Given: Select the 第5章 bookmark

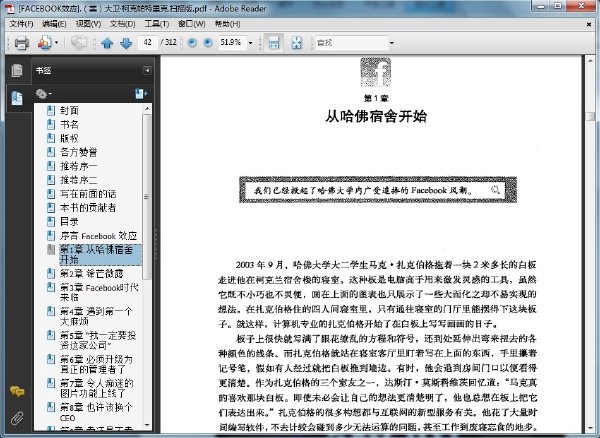Looking at the screenshot, I should (x=98, y=340).
